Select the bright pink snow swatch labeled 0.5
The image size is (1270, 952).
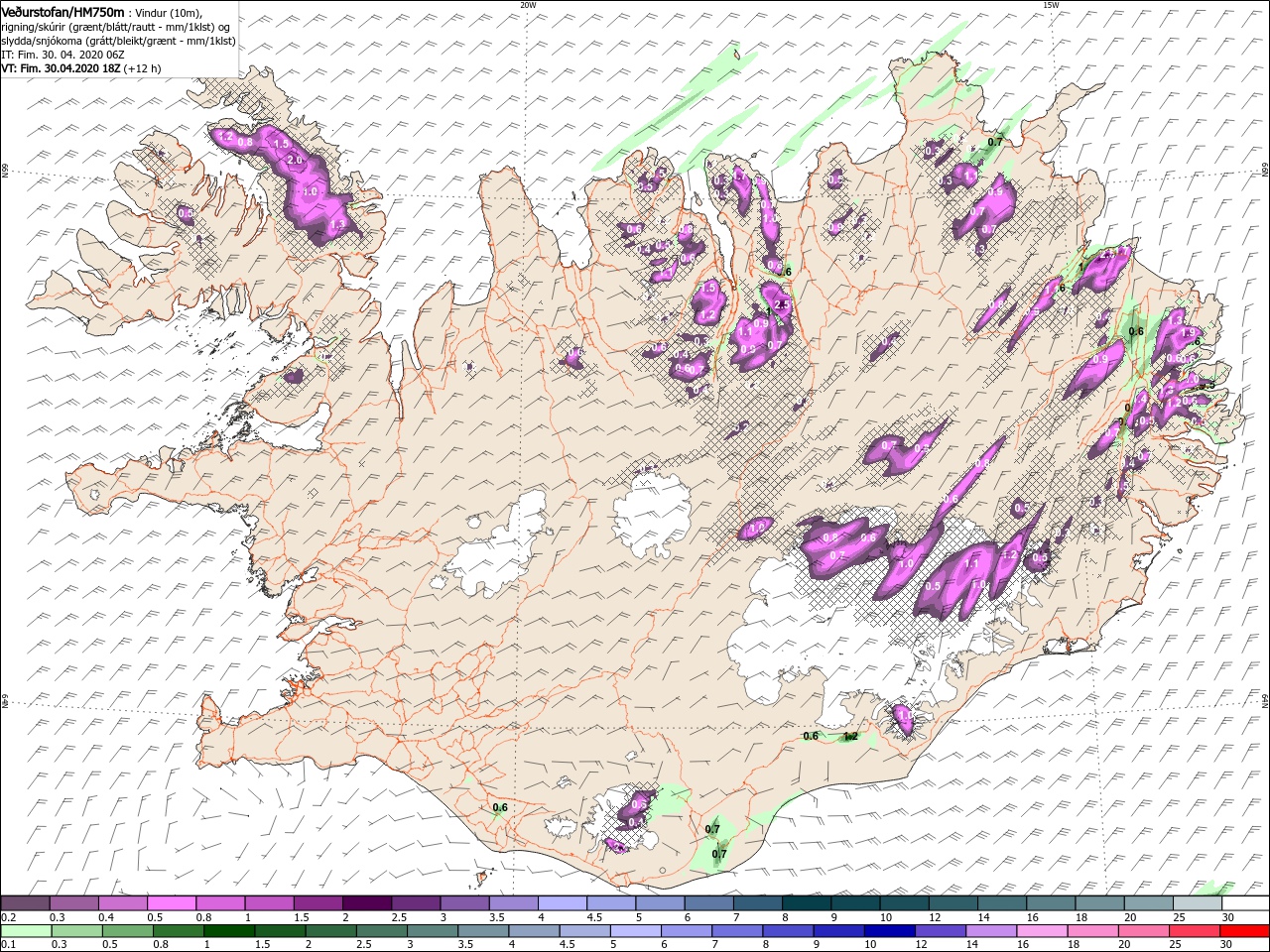pos(171,903)
